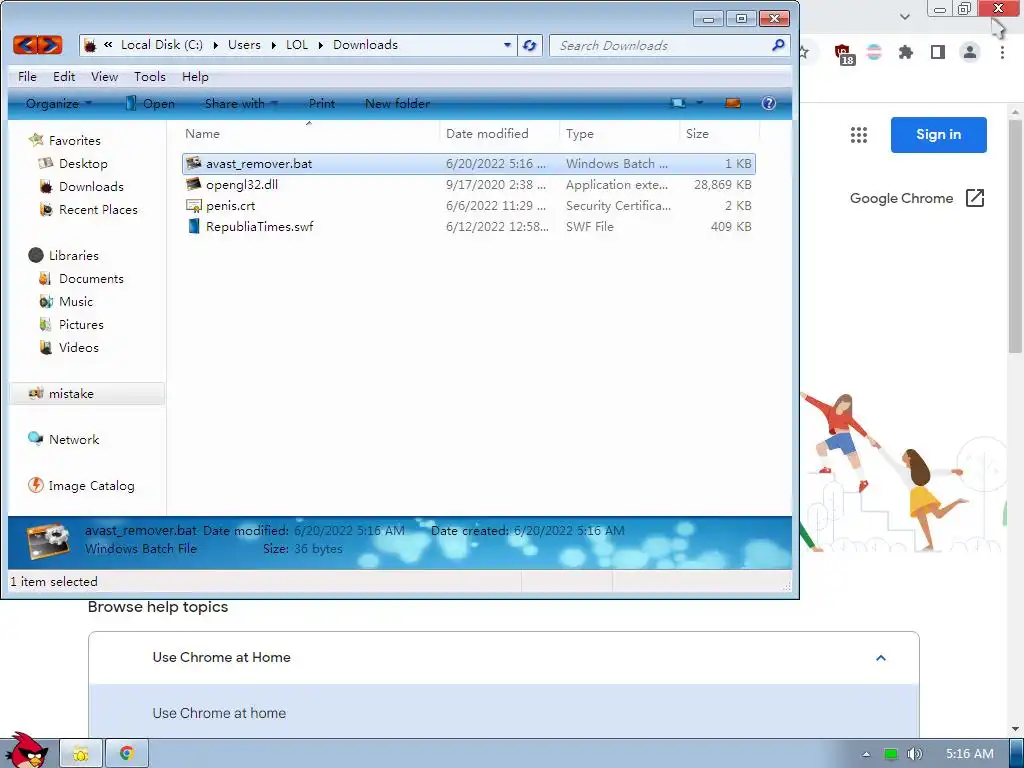The image size is (1024, 768).
Task: Open the Edit menu
Action: (x=64, y=76)
